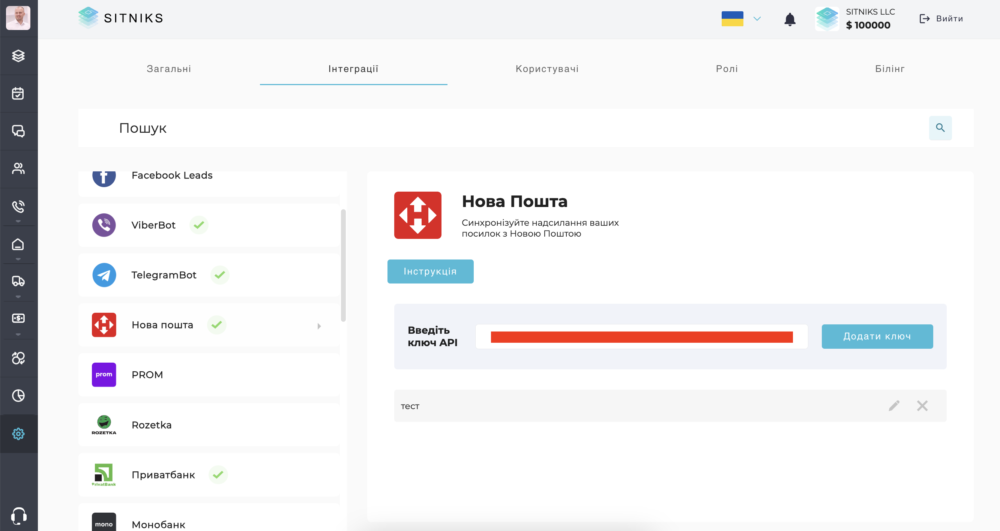The height and width of the screenshot is (531, 1000).
Task: Open the calendar tasks sidebar icon
Action: [x=18, y=94]
